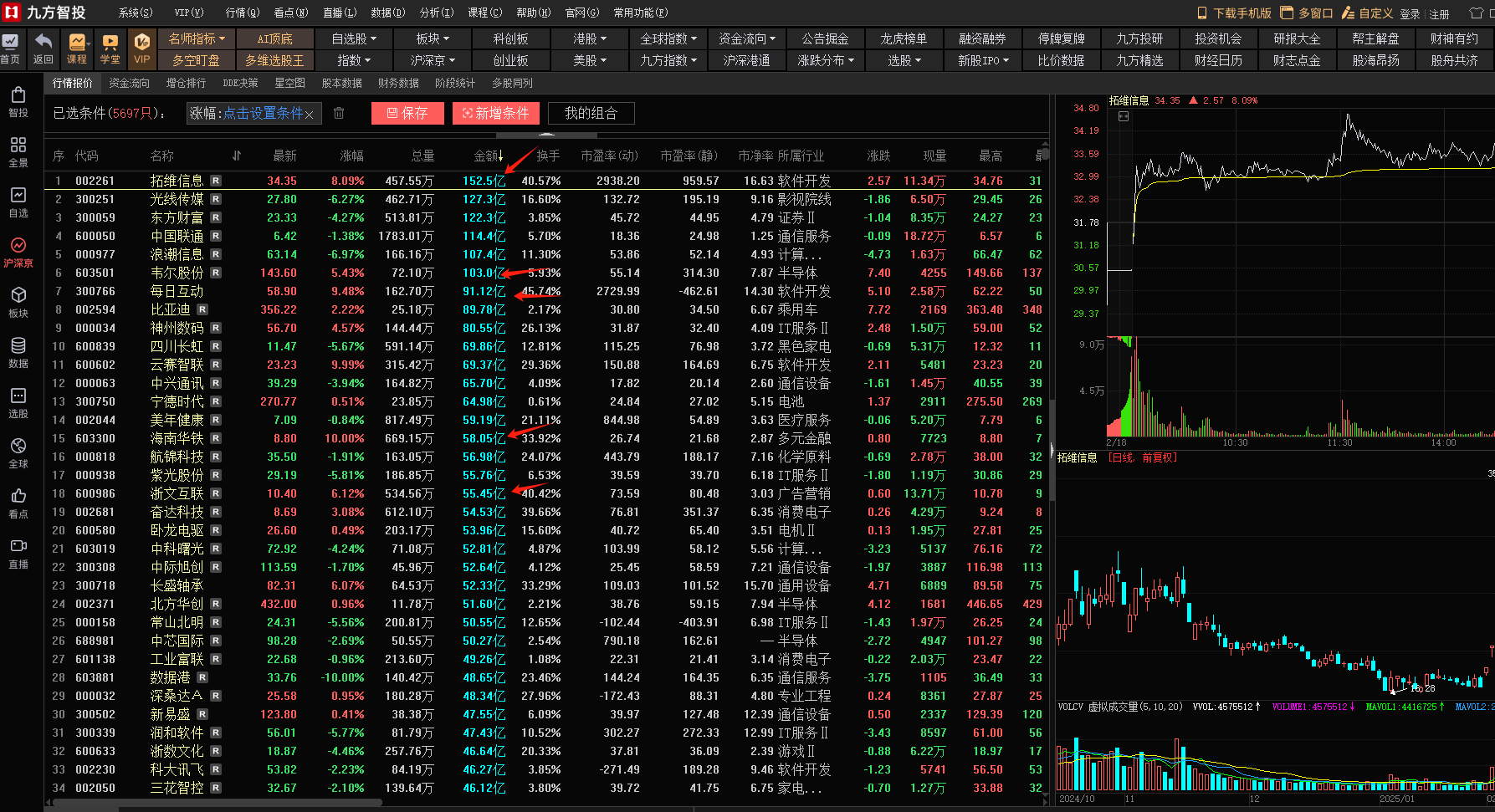The height and width of the screenshot is (812, 1495).
Task: Open 全球 globe icon in sidebar
Action: 18,452
